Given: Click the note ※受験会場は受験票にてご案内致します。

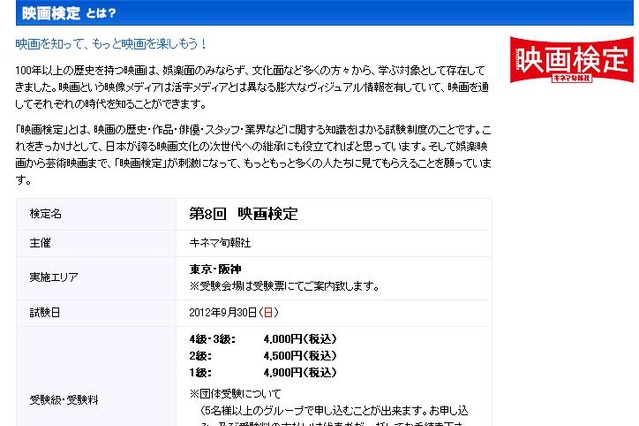Looking at the screenshot, I should pos(284,286).
